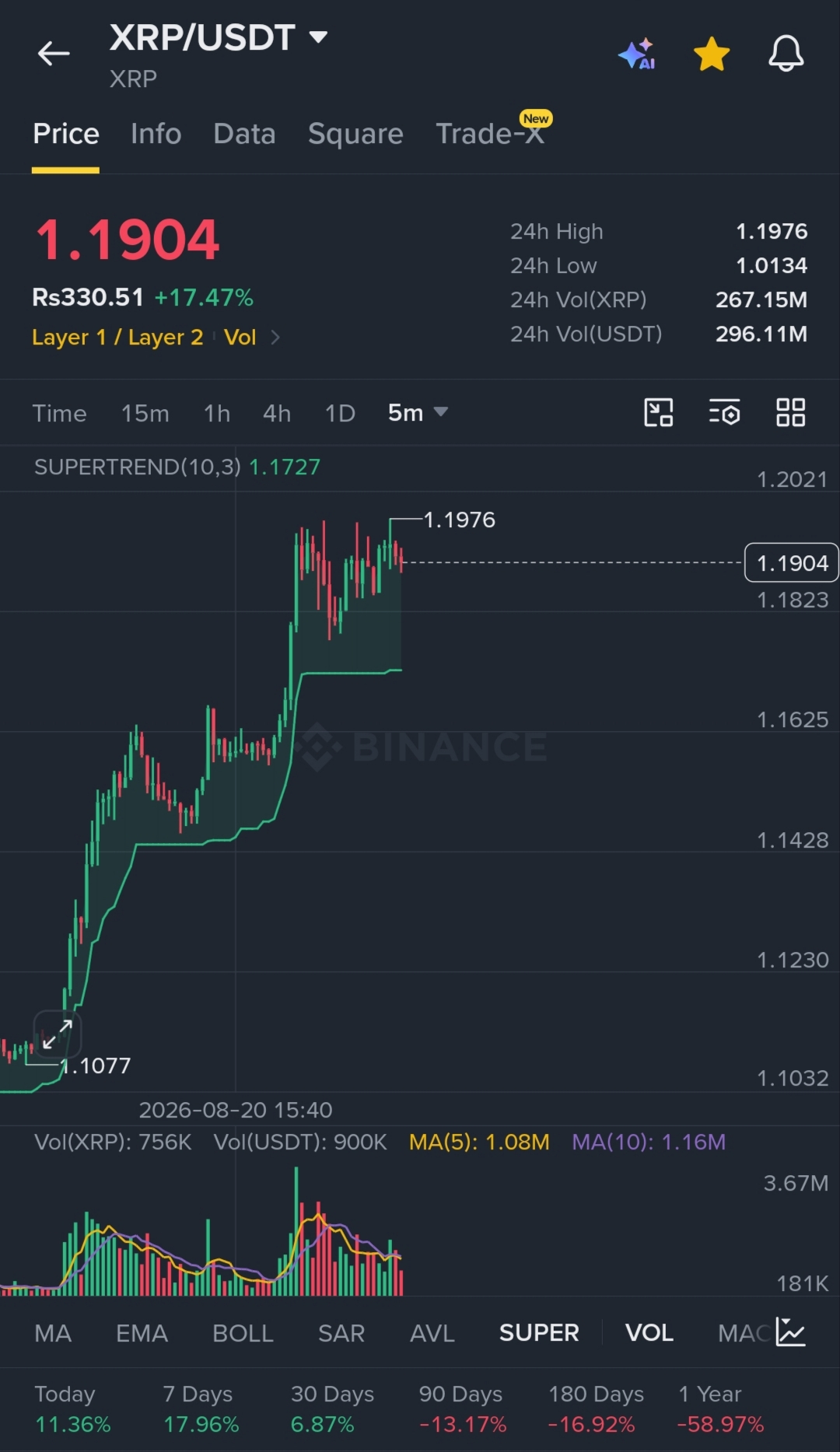Toggle the SAR indicator
Viewport: 840px width, 1452px height.
(x=341, y=1333)
